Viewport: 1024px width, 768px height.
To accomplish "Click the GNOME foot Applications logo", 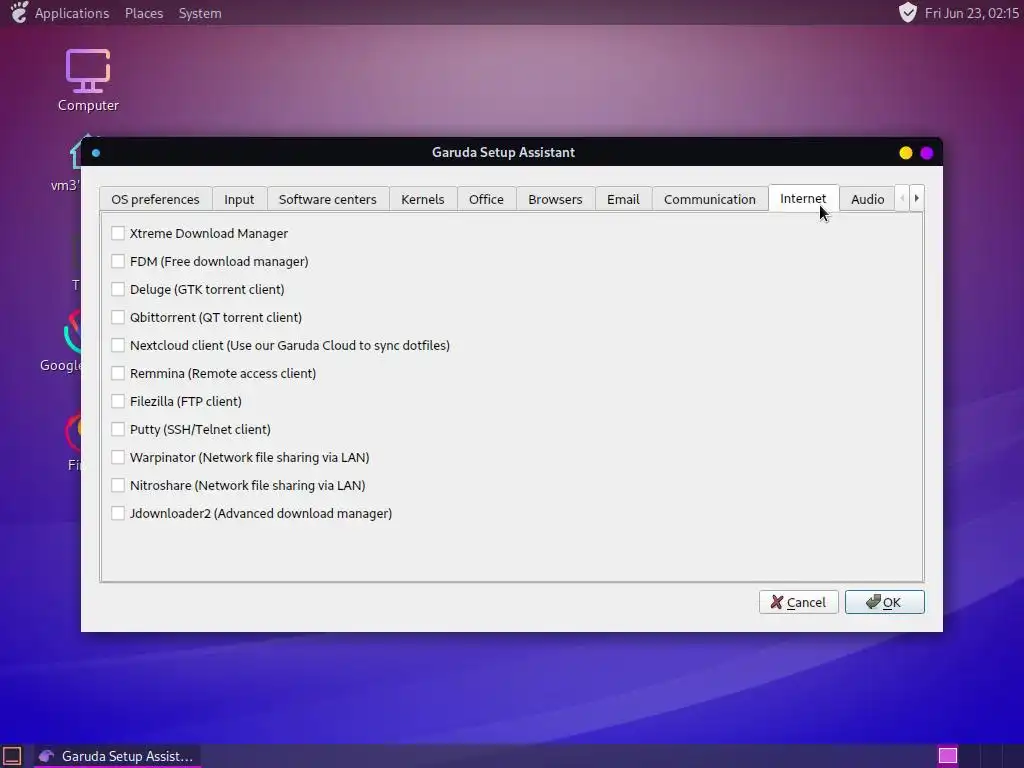I will click(20, 12).
